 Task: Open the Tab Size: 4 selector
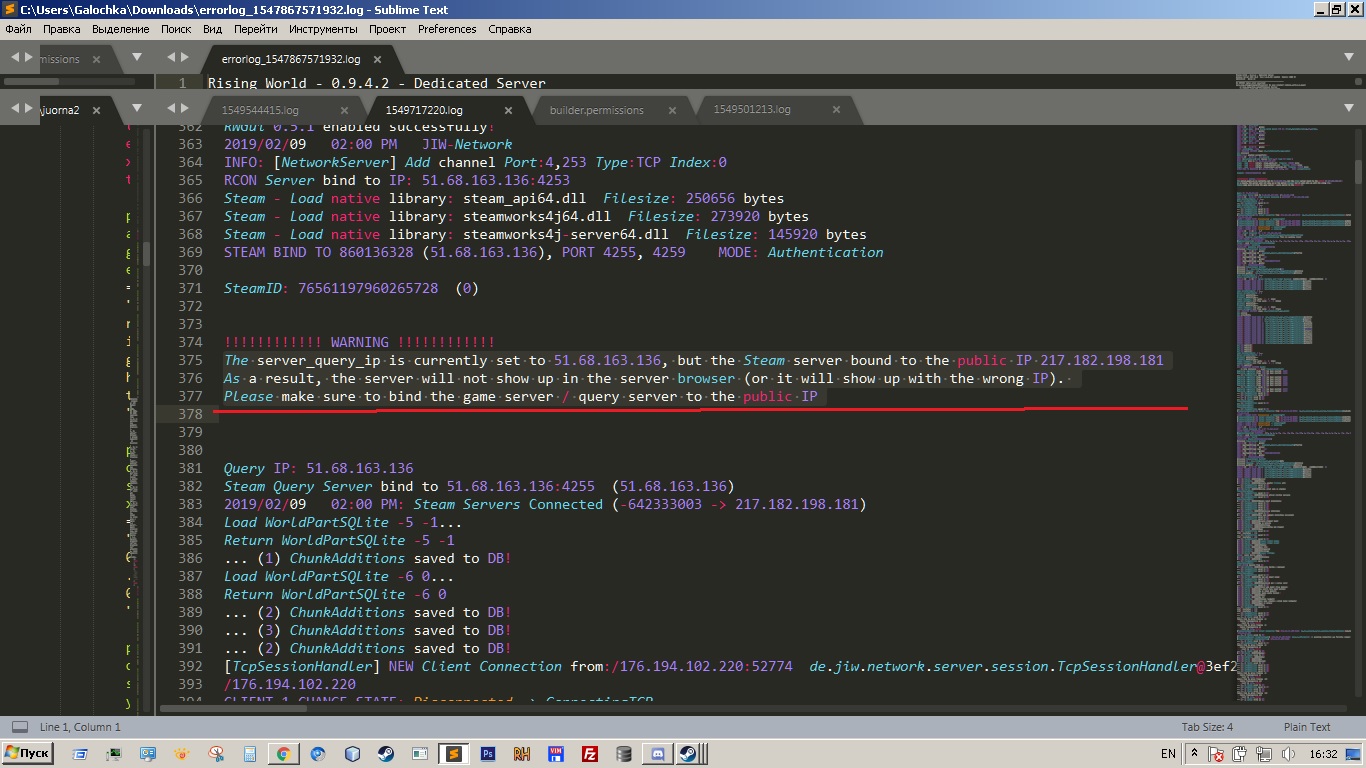coord(1207,727)
